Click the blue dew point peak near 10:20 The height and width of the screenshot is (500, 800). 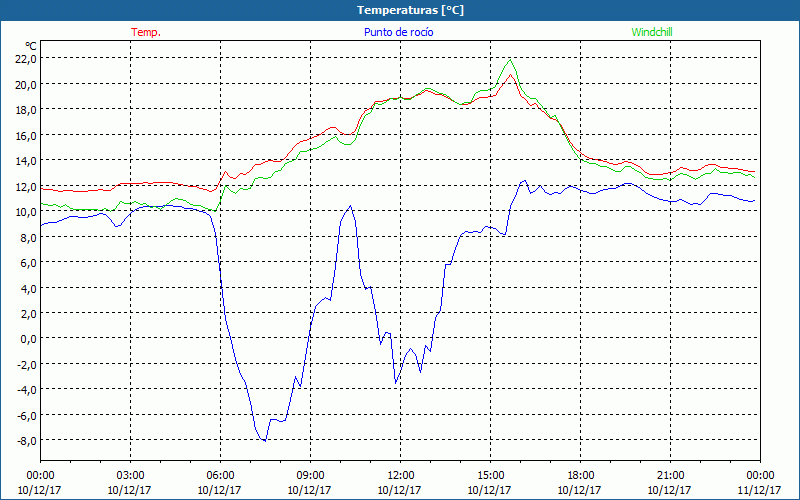(350, 206)
